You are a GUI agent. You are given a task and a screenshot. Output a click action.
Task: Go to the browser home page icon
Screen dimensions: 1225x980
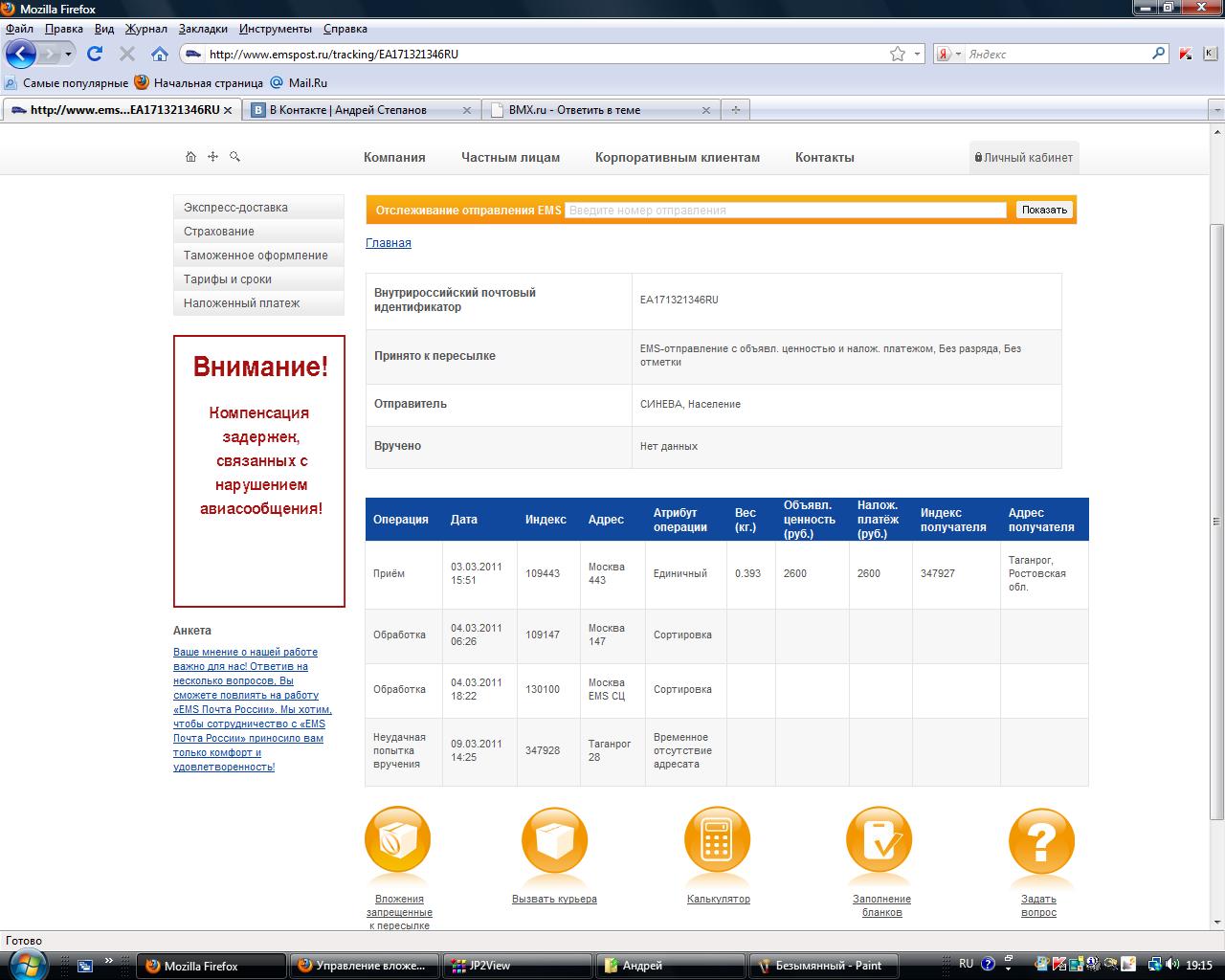point(160,54)
